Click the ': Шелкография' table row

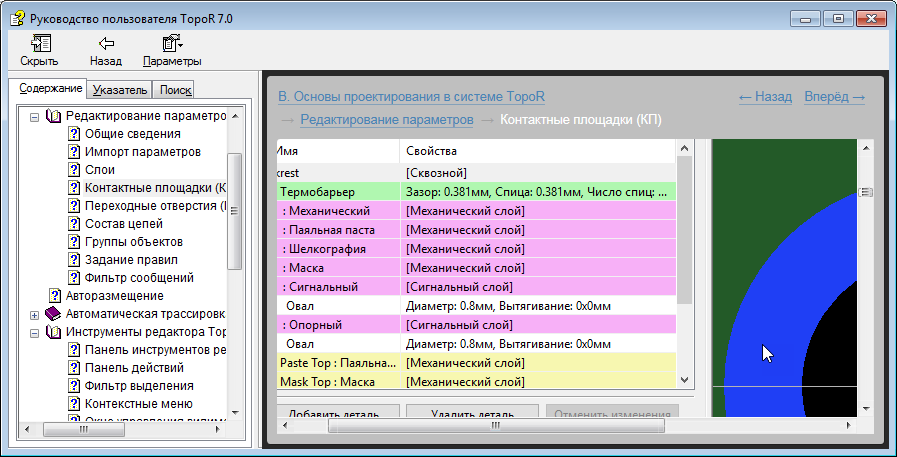click(x=477, y=249)
